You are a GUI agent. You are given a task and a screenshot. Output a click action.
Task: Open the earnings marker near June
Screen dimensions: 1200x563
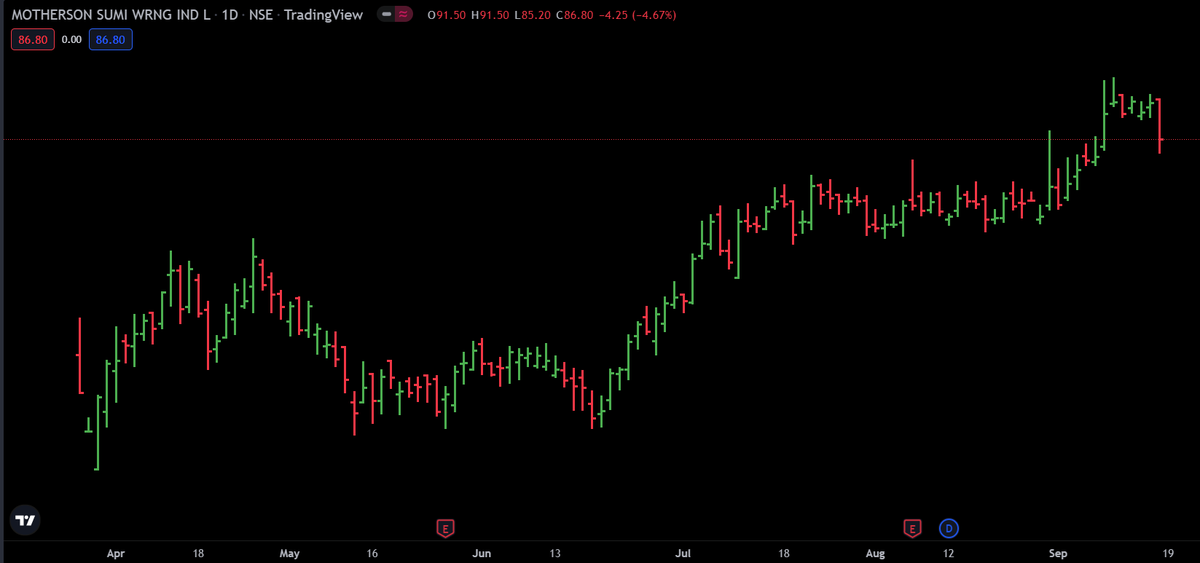point(446,527)
